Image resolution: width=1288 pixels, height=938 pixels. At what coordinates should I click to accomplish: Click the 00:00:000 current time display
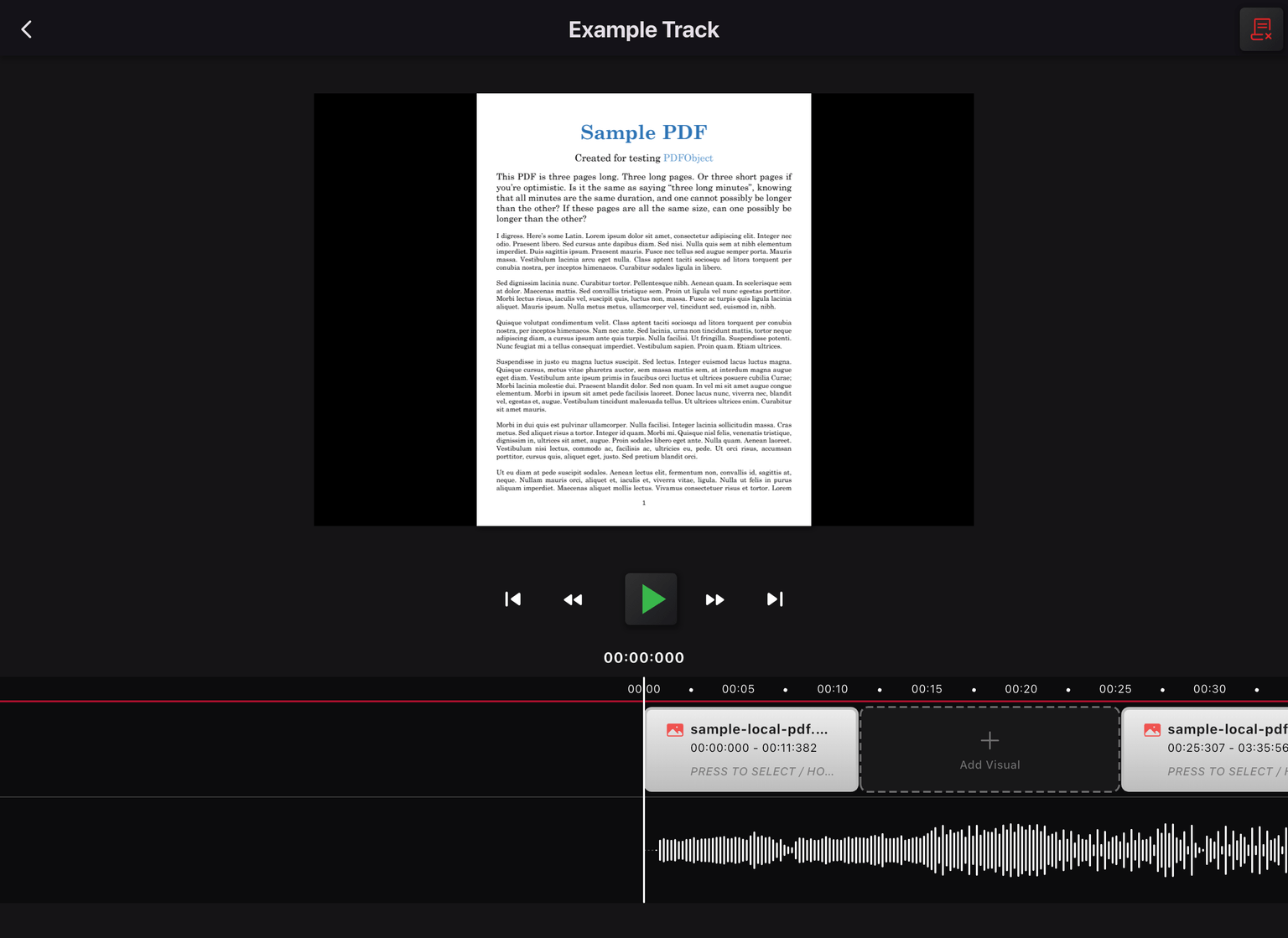643,658
